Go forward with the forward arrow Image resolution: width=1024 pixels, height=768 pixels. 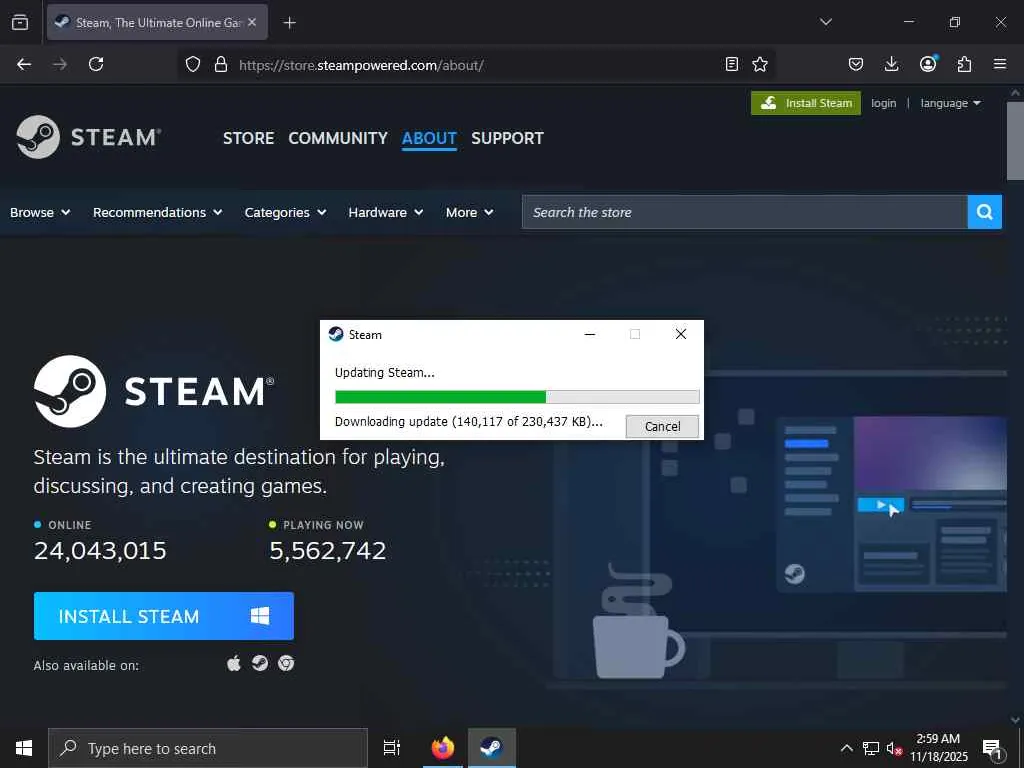(60, 64)
